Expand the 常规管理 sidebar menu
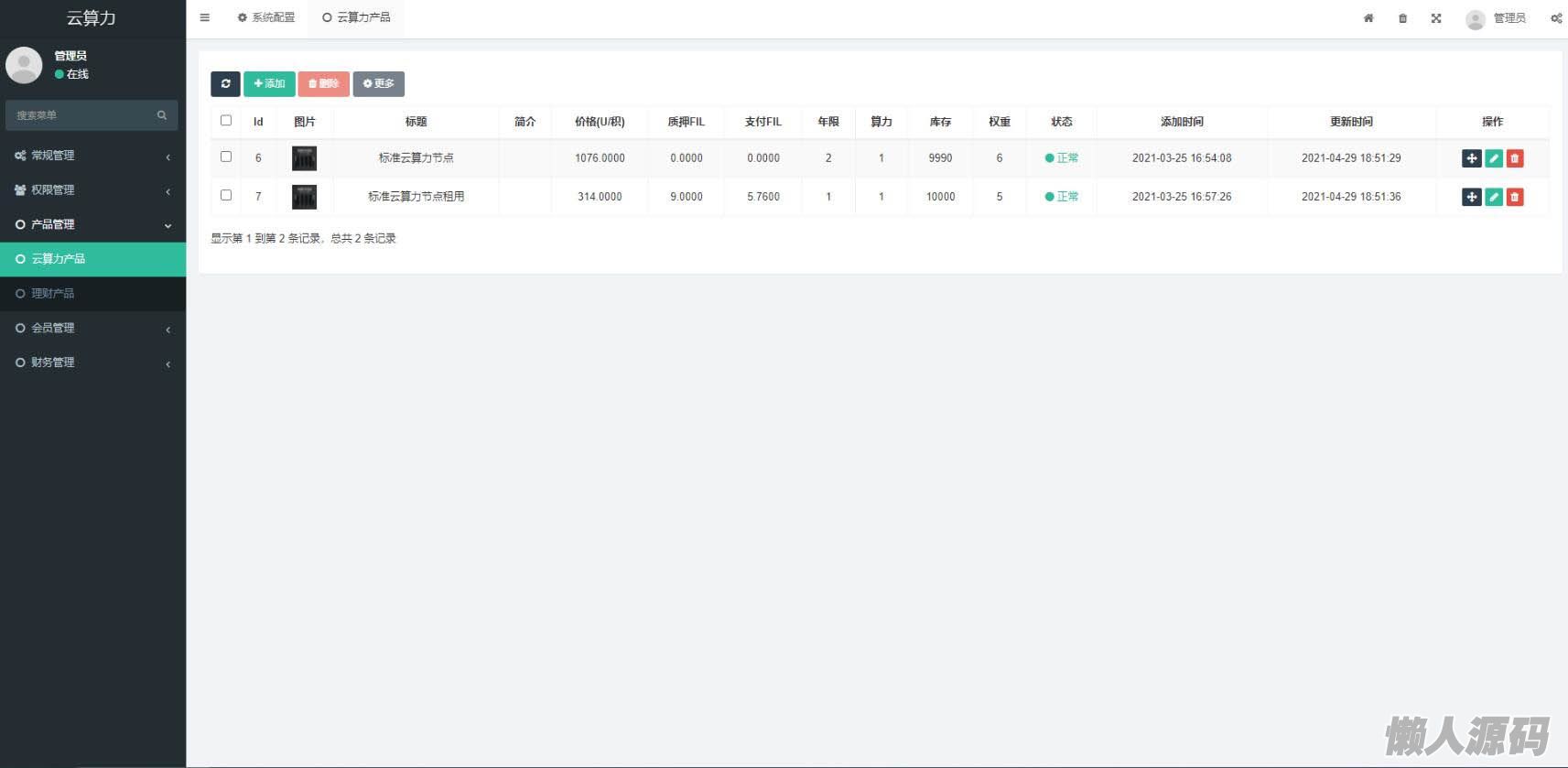 [92, 156]
